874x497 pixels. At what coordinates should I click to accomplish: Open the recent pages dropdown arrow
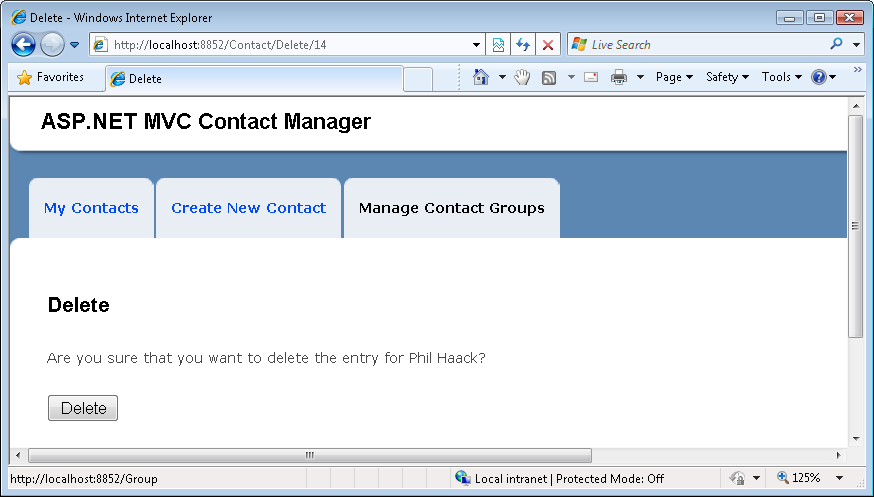(74, 45)
